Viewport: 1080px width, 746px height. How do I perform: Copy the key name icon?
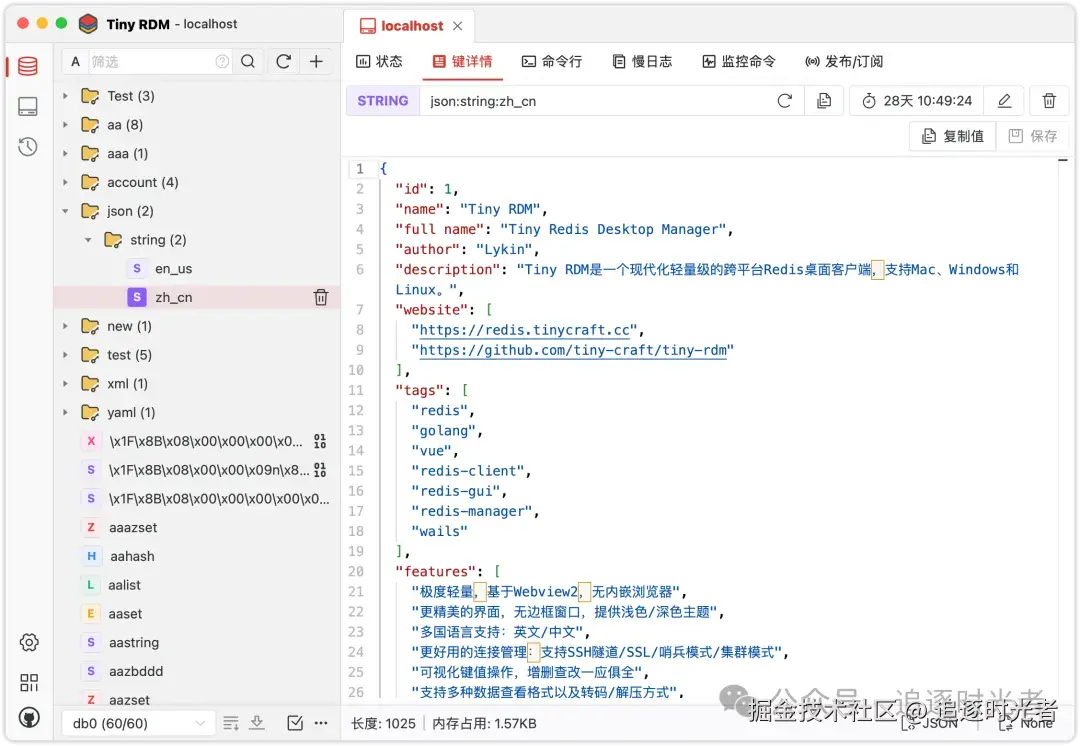pyautogui.click(x=824, y=101)
